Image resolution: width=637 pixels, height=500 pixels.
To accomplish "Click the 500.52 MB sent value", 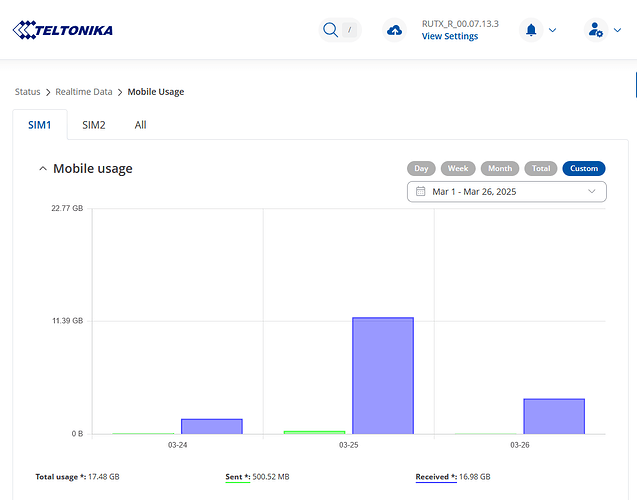I will click(x=271, y=477).
